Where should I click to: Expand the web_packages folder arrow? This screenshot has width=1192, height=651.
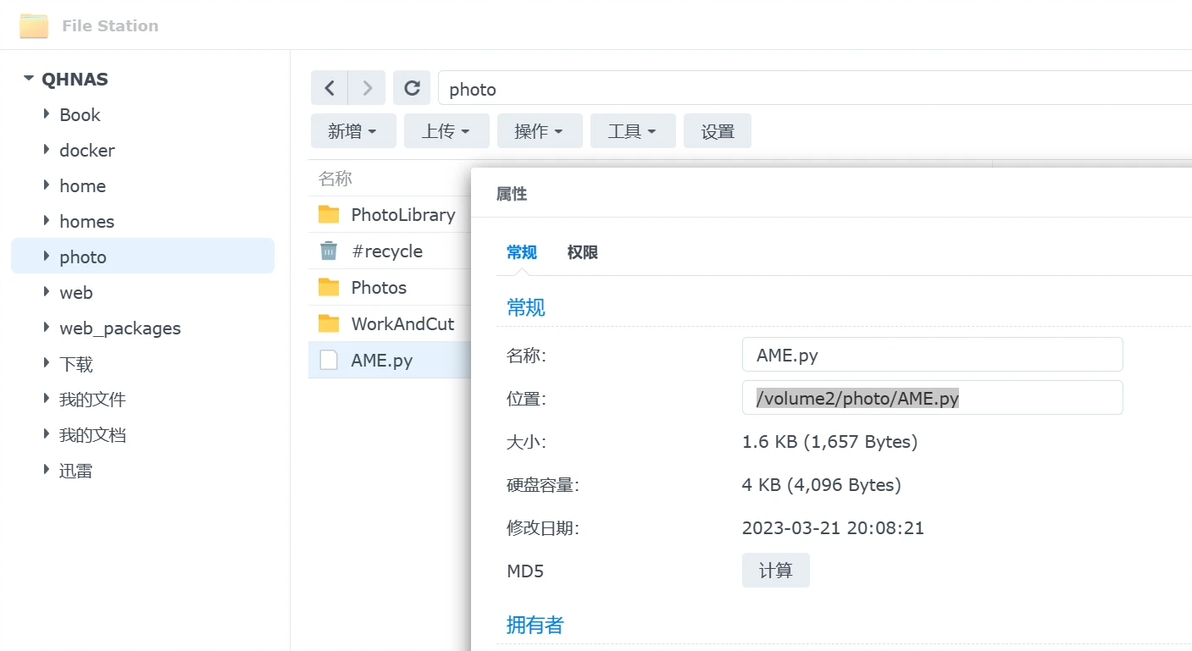[x=46, y=327]
